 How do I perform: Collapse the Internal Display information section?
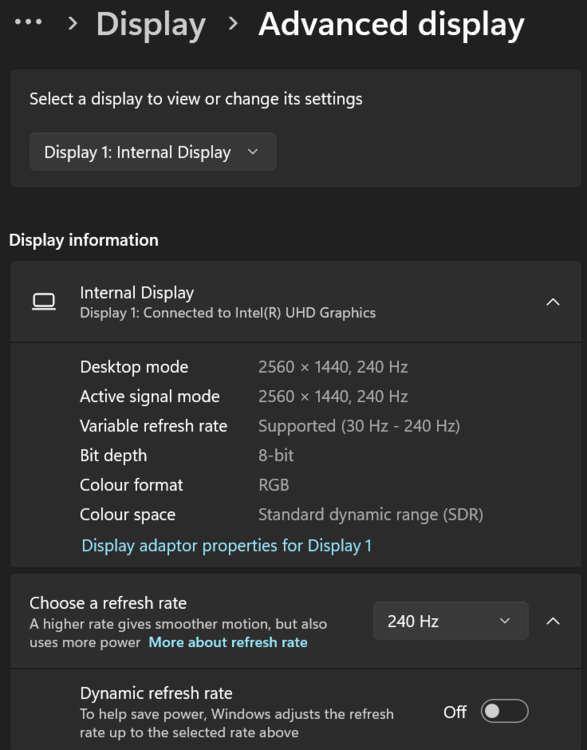[x=553, y=302]
